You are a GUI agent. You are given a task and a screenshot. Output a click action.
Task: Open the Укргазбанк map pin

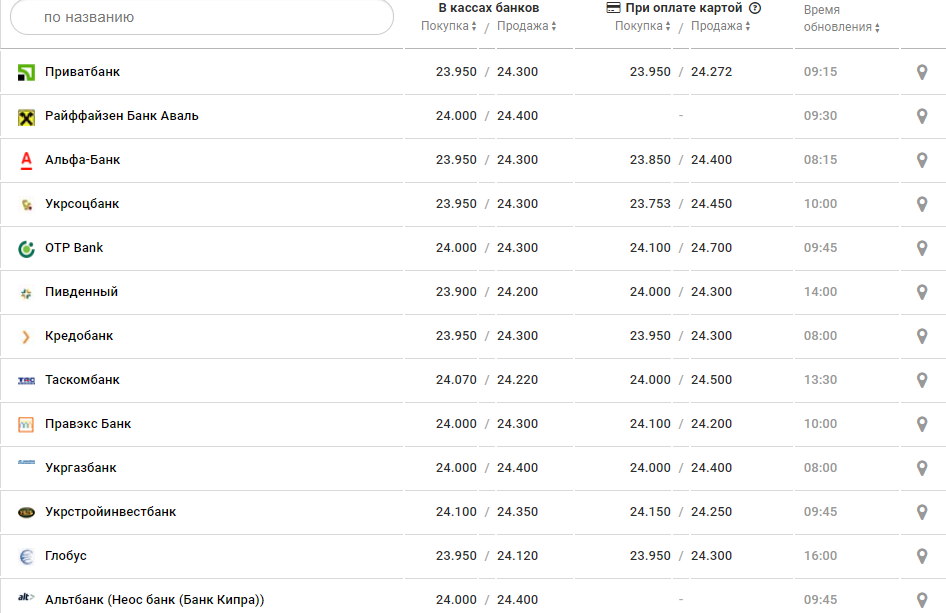click(922, 468)
